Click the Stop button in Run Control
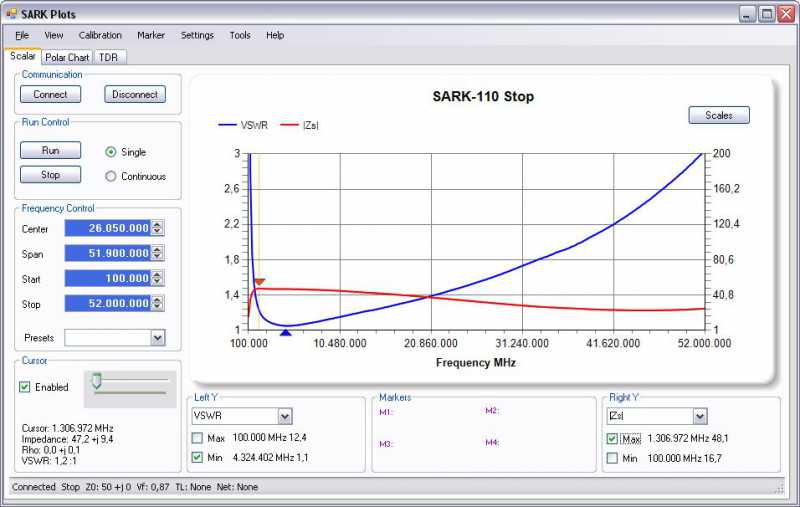800x507 pixels. (x=51, y=174)
